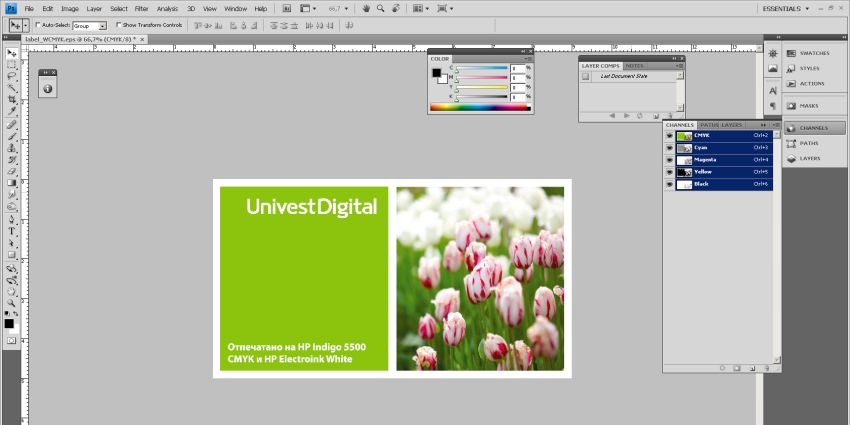The width and height of the screenshot is (850, 425).
Task: Click the Cyan slider in Color panel
Action: pyautogui.click(x=481, y=68)
